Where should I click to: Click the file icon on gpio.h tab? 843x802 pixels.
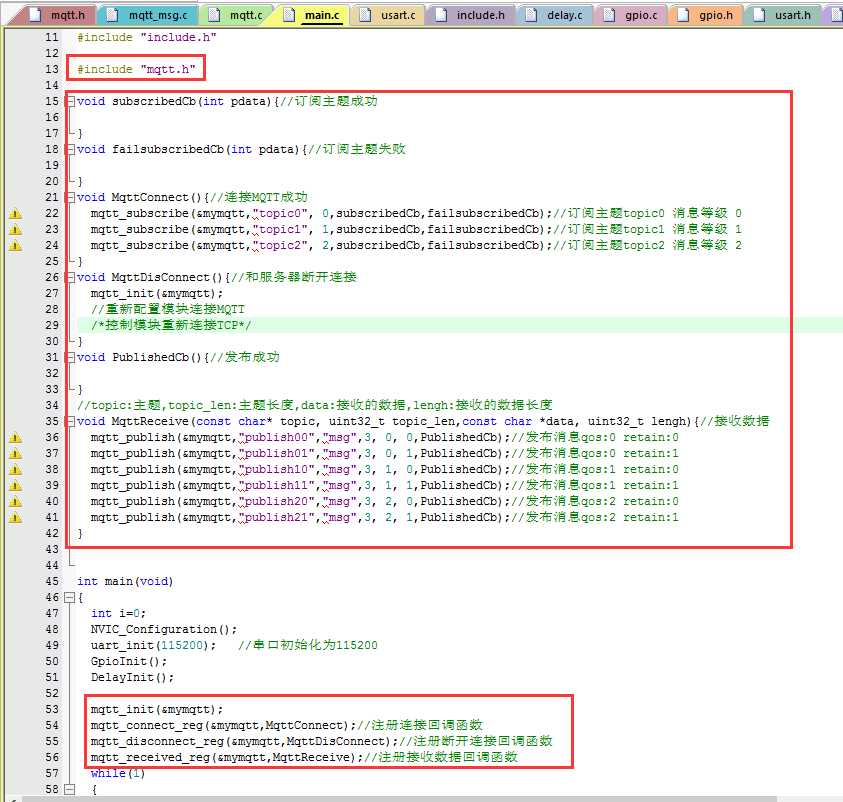(x=683, y=15)
